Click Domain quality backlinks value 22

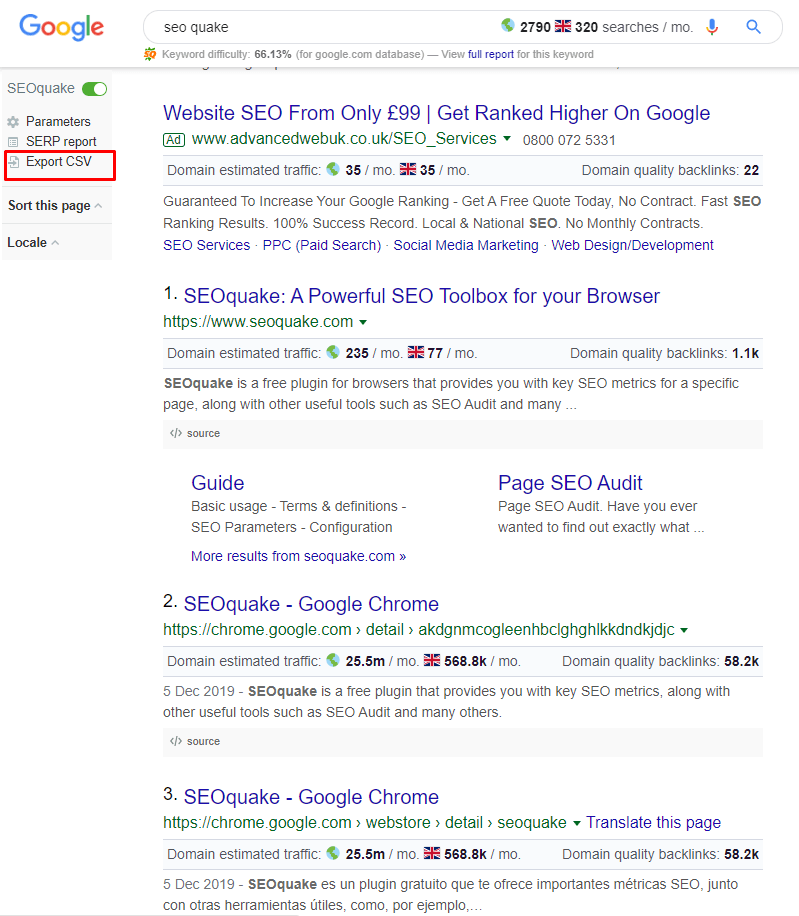click(751, 170)
